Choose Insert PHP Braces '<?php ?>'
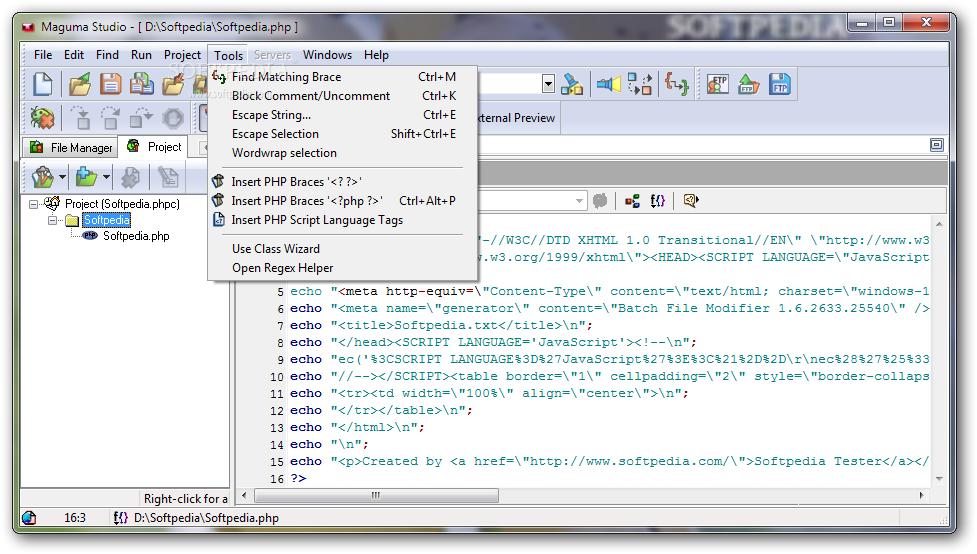The height and width of the screenshot is (554, 977). pyautogui.click(x=343, y=201)
